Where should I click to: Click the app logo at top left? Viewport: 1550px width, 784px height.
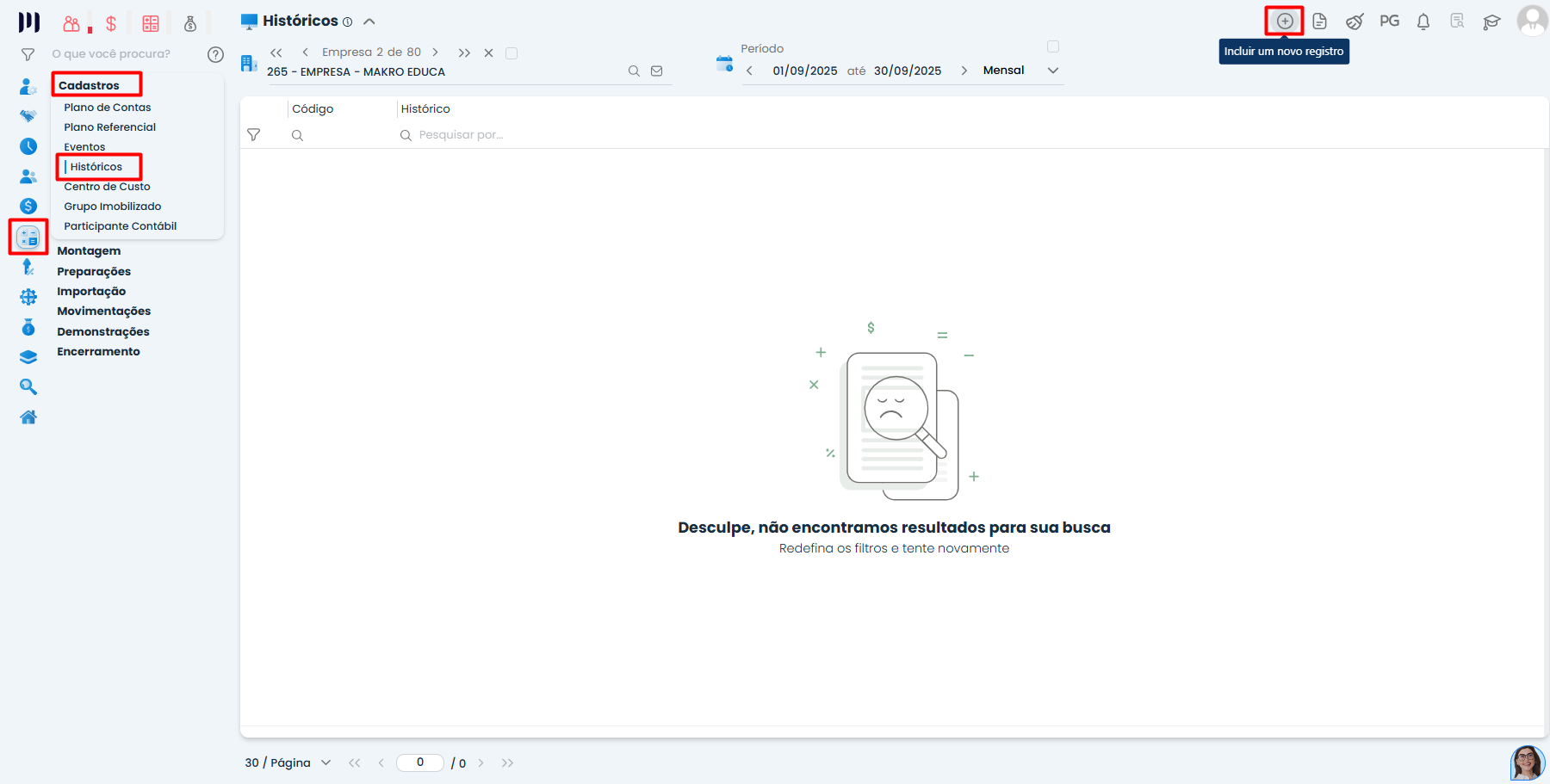point(29,22)
